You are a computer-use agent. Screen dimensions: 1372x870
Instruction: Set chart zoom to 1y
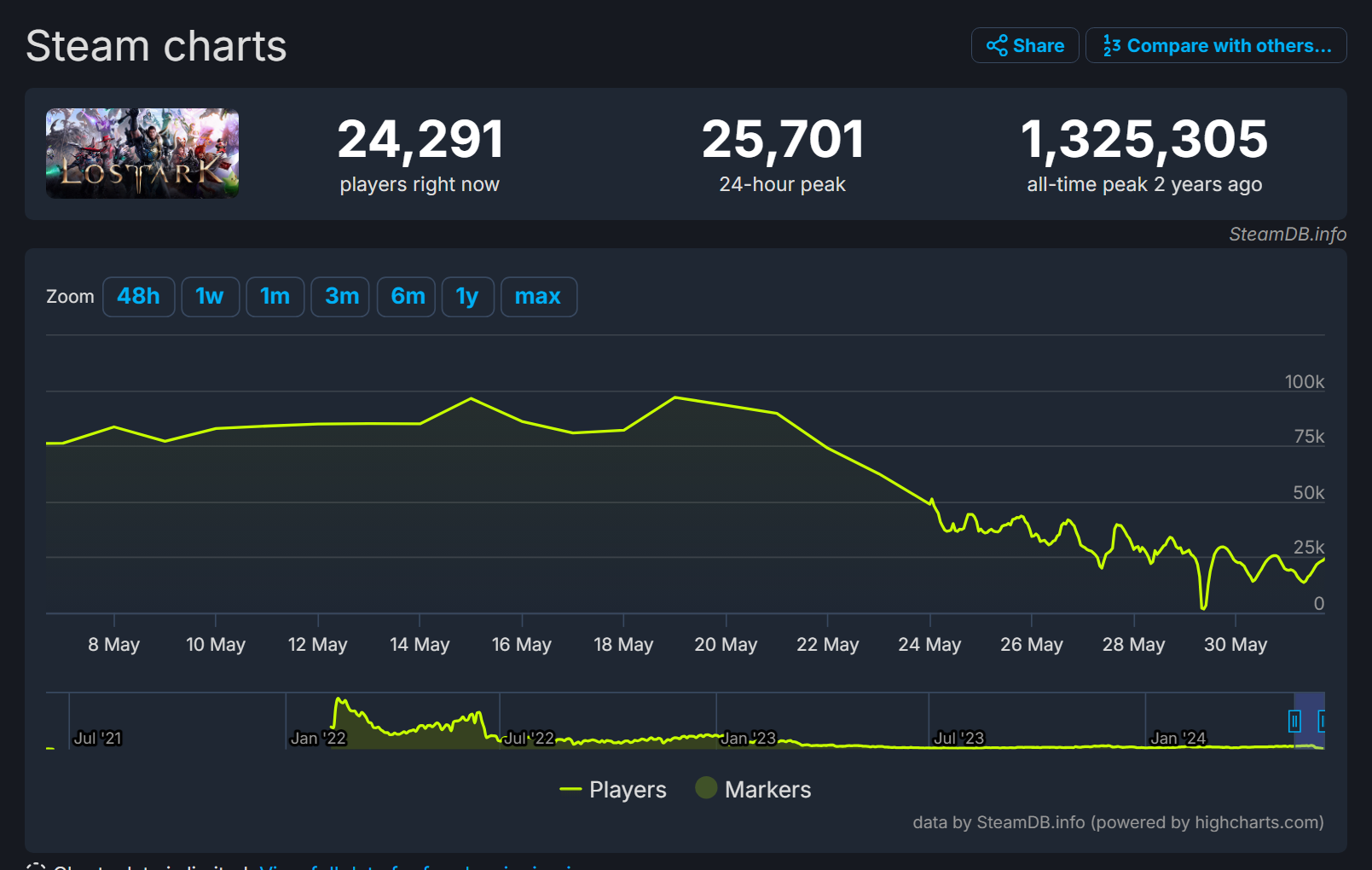468,297
